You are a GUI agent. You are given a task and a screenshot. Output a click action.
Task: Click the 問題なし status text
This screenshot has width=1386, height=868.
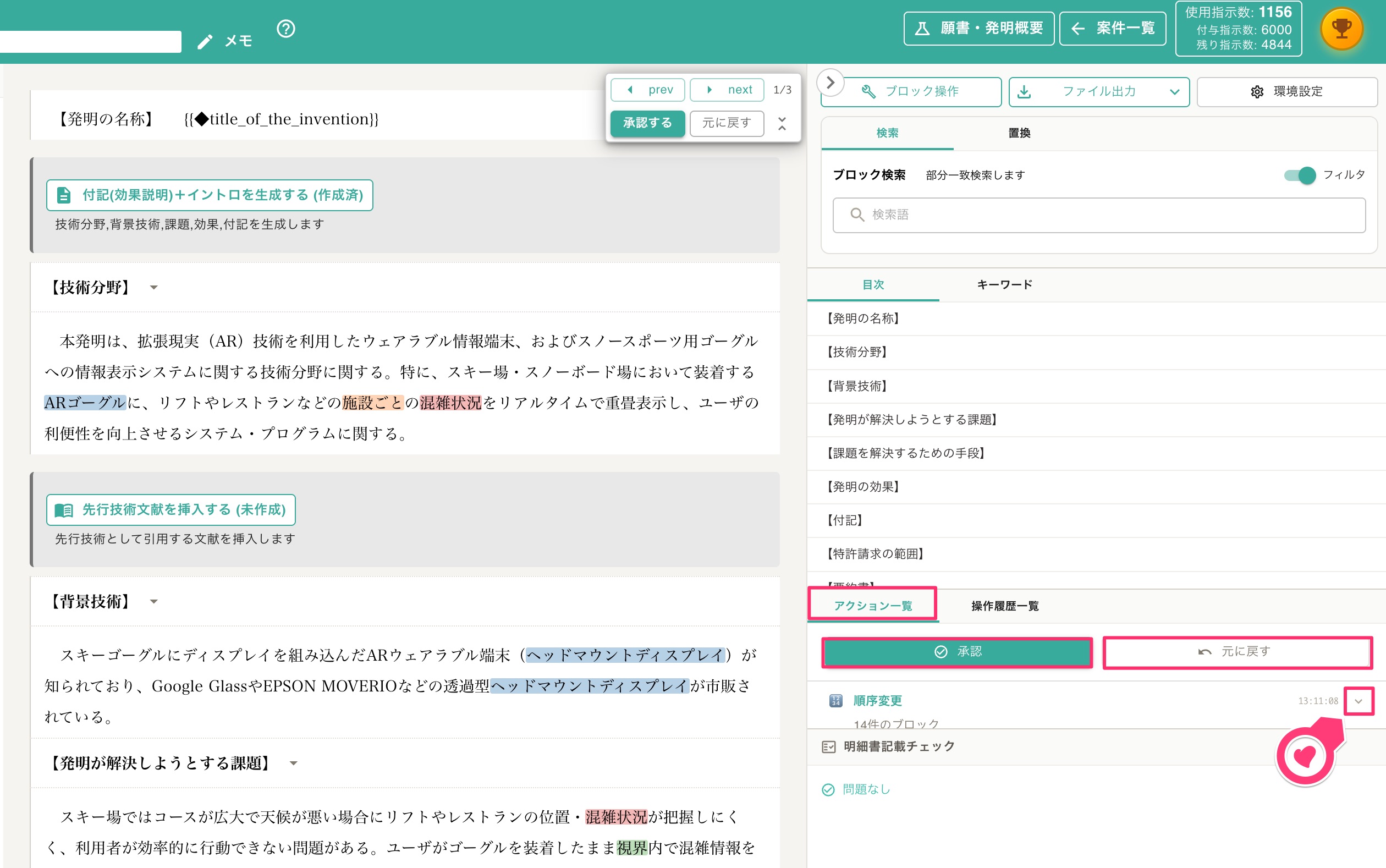tap(866, 790)
